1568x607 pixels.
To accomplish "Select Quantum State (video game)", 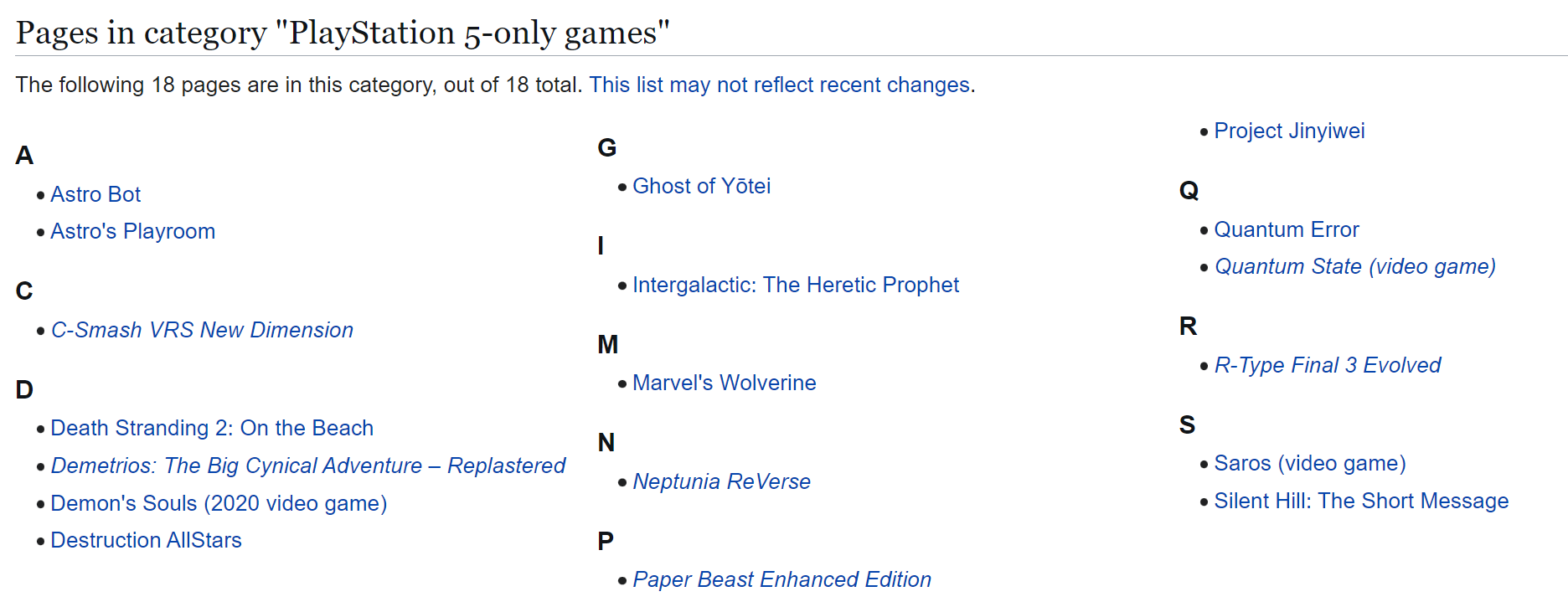I will point(1354,266).
